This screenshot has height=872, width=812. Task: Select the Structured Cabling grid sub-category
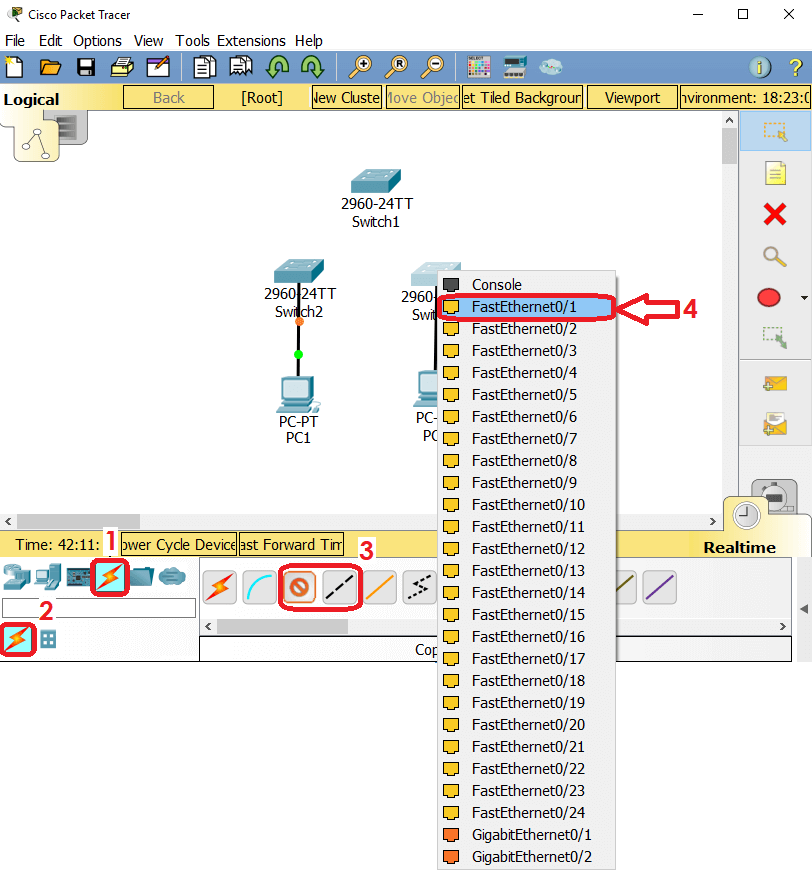[48, 640]
